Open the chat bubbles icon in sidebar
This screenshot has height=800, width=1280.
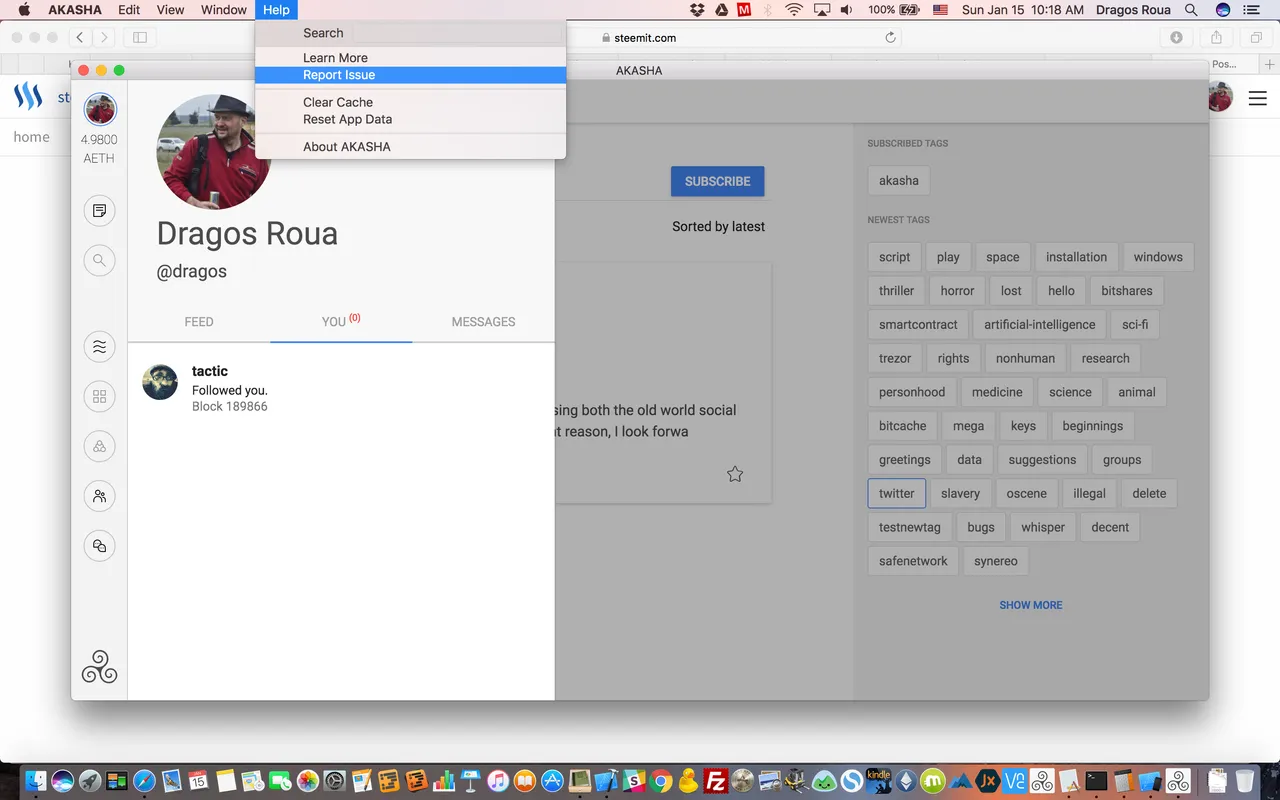pos(99,547)
